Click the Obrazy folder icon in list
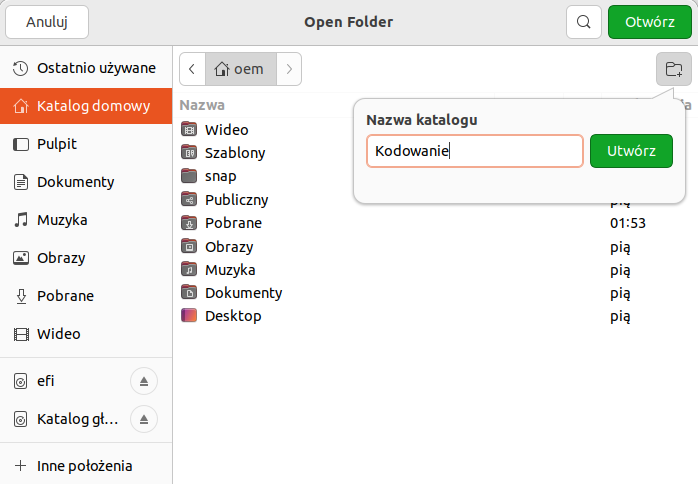The image size is (698, 484). click(189, 246)
